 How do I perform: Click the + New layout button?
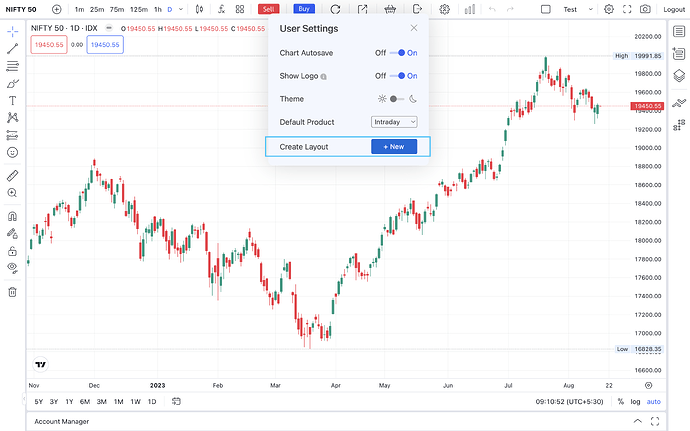click(x=394, y=147)
